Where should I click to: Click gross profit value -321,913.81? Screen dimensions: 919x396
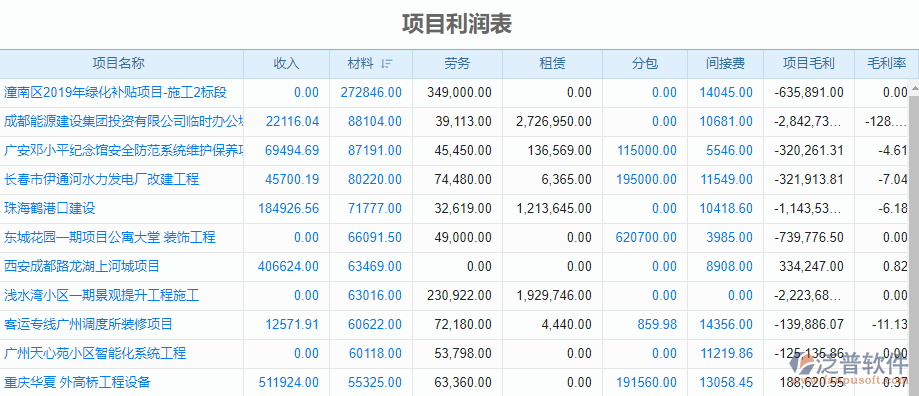pyautogui.click(x=809, y=179)
